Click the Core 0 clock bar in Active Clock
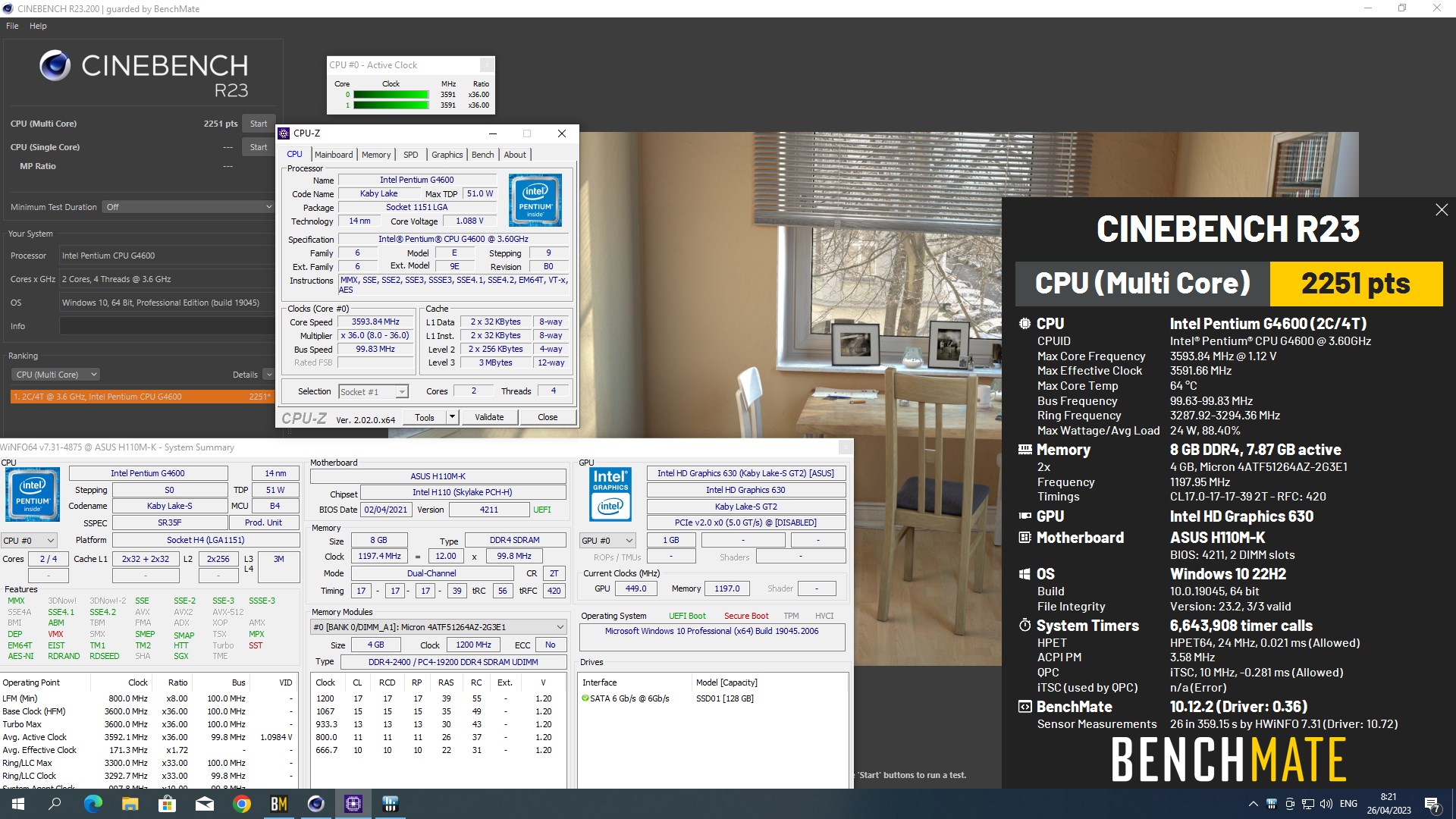 click(x=391, y=95)
